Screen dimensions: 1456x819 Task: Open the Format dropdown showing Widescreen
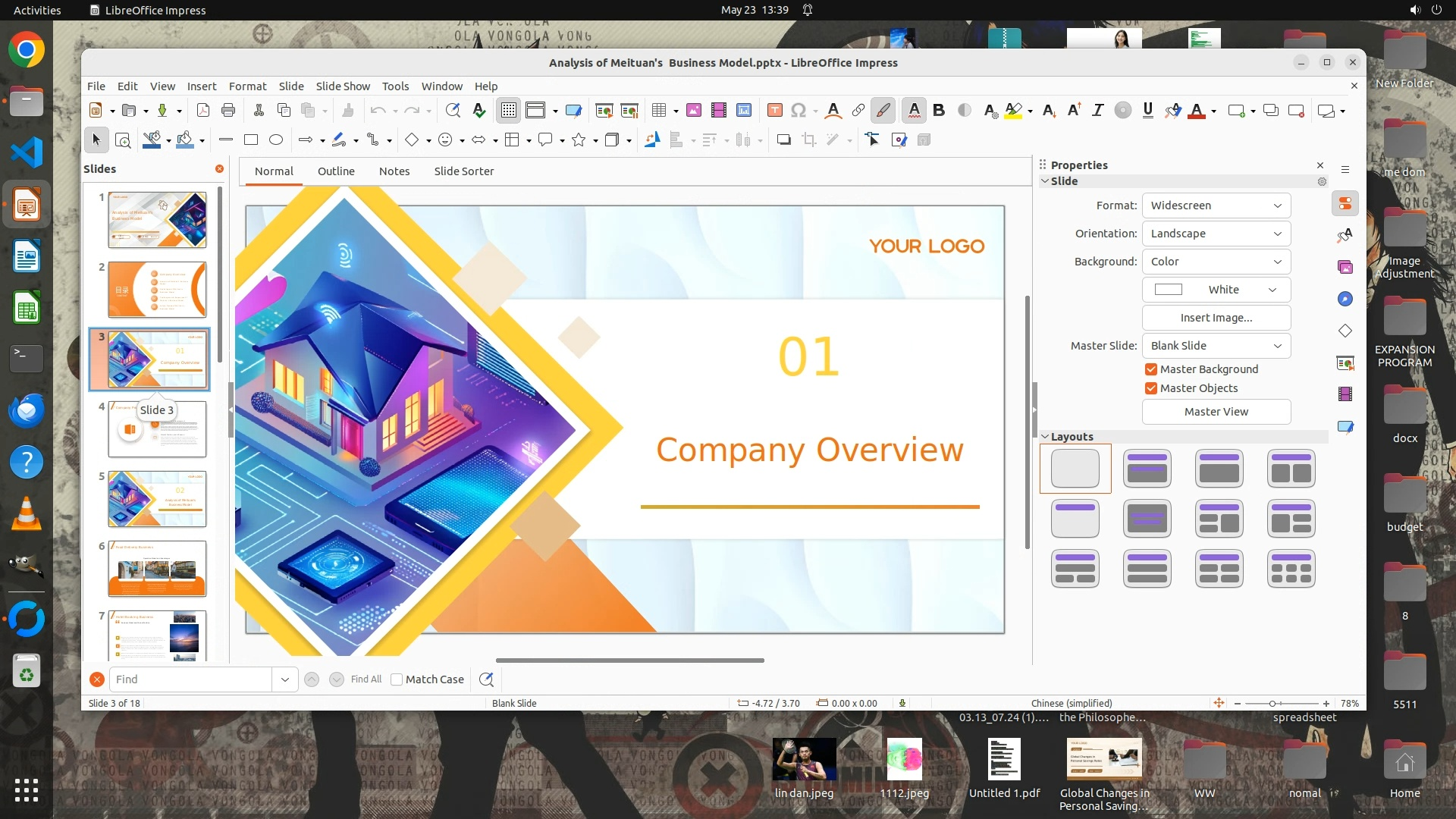(x=1216, y=206)
